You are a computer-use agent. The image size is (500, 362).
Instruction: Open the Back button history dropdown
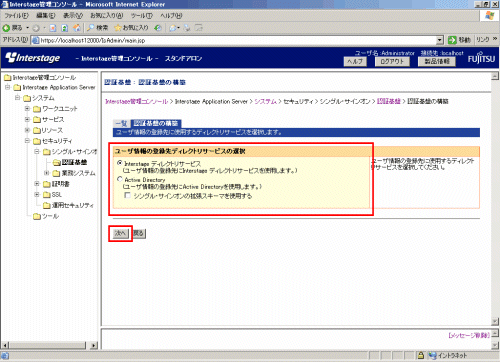(28, 28)
